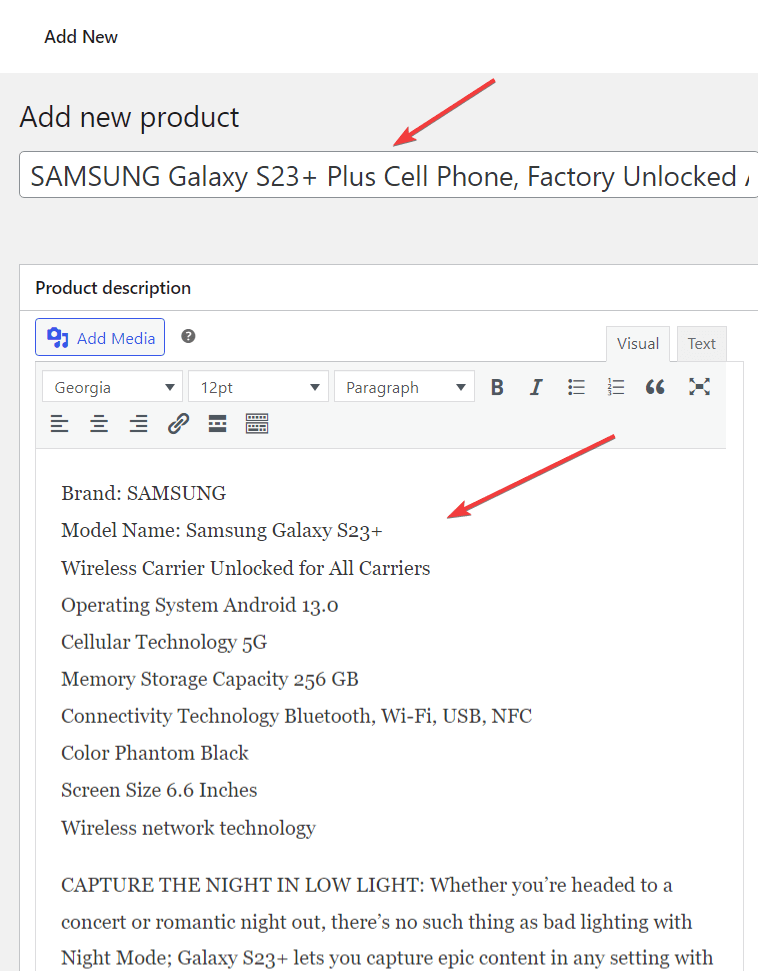Align text left
The image size is (758, 971).
59,424
